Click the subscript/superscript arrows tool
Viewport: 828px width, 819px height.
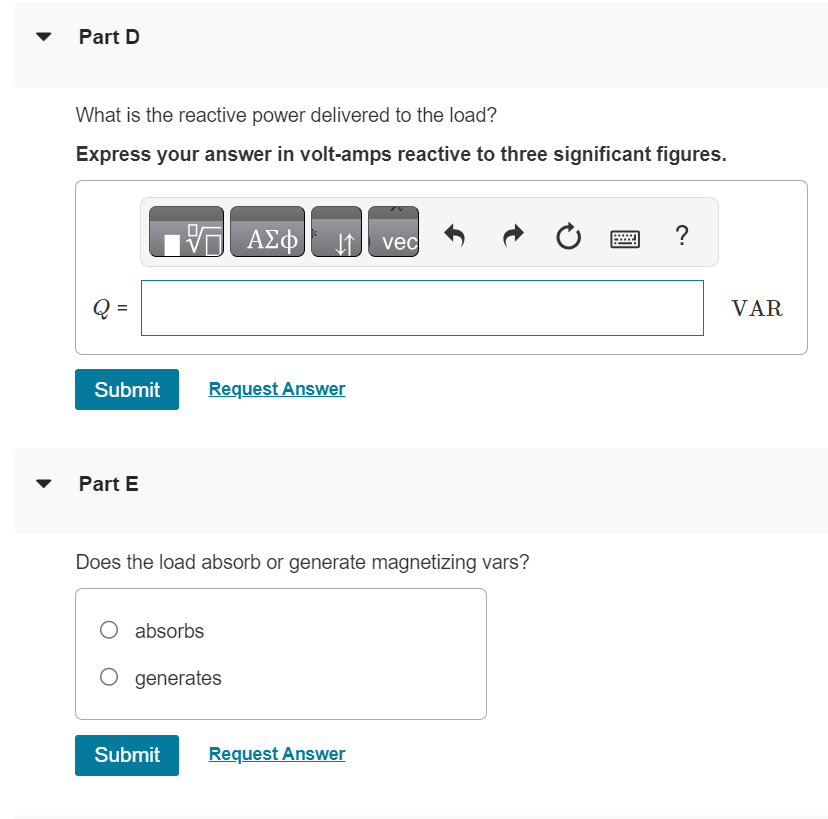point(336,233)
